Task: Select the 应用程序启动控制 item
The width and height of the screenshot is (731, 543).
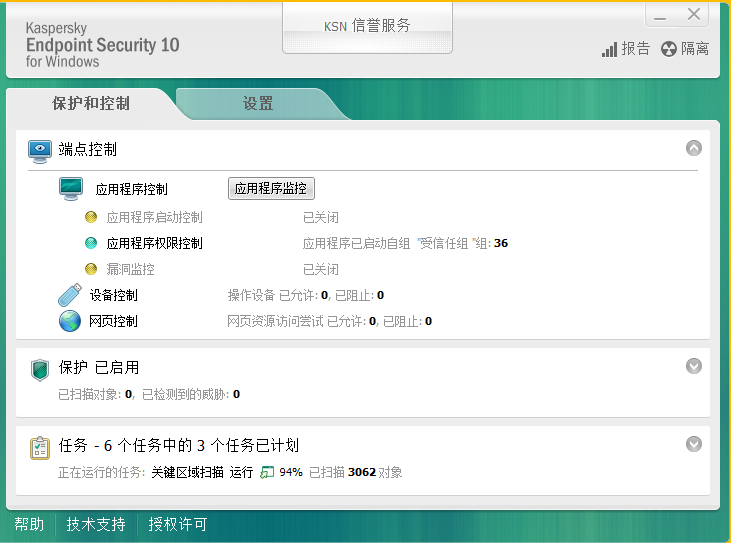Action: 154,217
